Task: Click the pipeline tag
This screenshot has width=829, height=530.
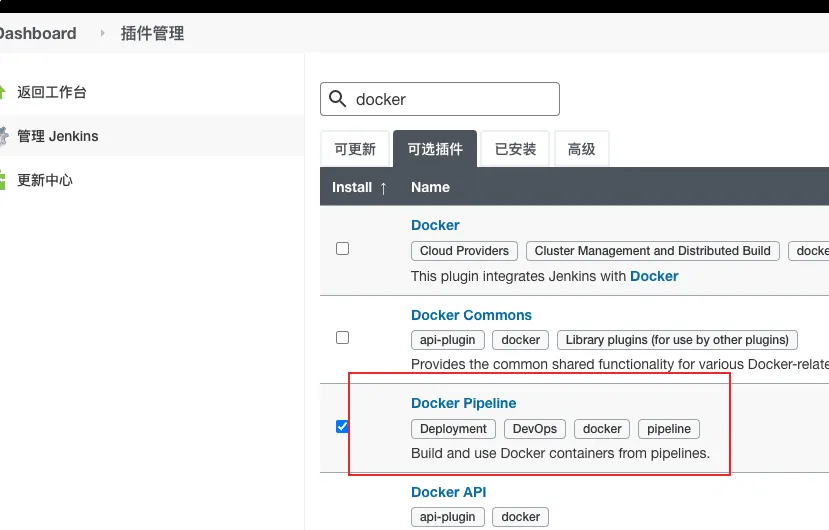Action: pyautogui.click(x=669, y=428)
